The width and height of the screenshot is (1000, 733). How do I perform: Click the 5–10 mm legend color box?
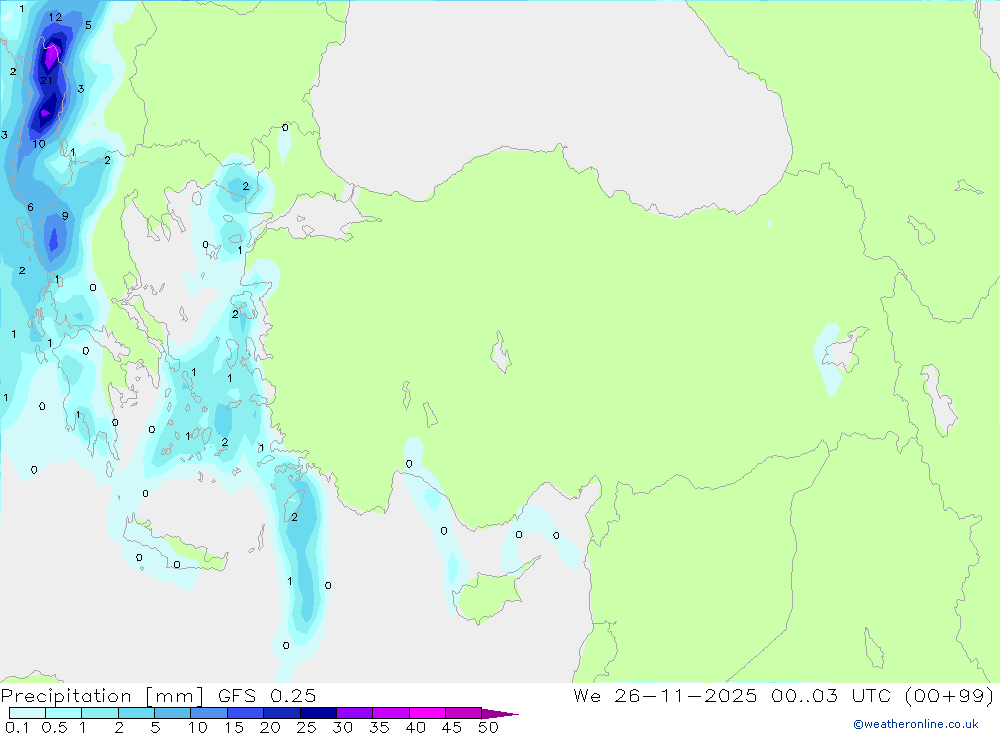click(x=173, y=713)
